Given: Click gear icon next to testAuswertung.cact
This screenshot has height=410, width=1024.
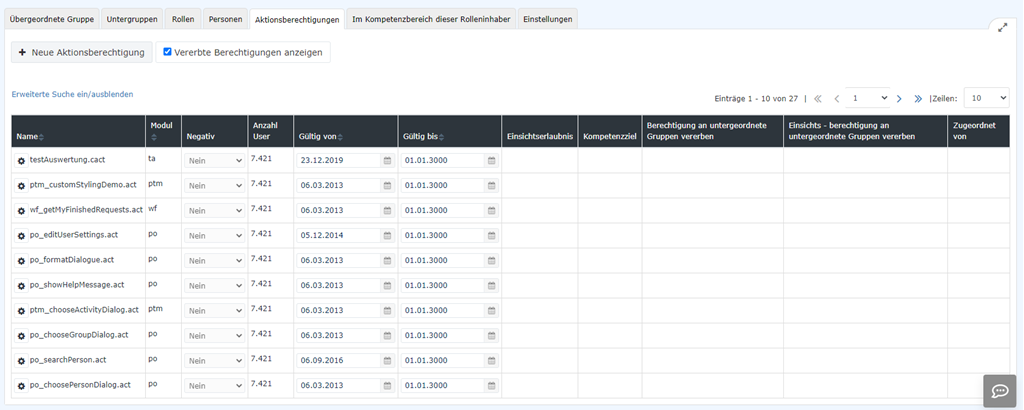Looking at the screenshot, I should point(21,160).
